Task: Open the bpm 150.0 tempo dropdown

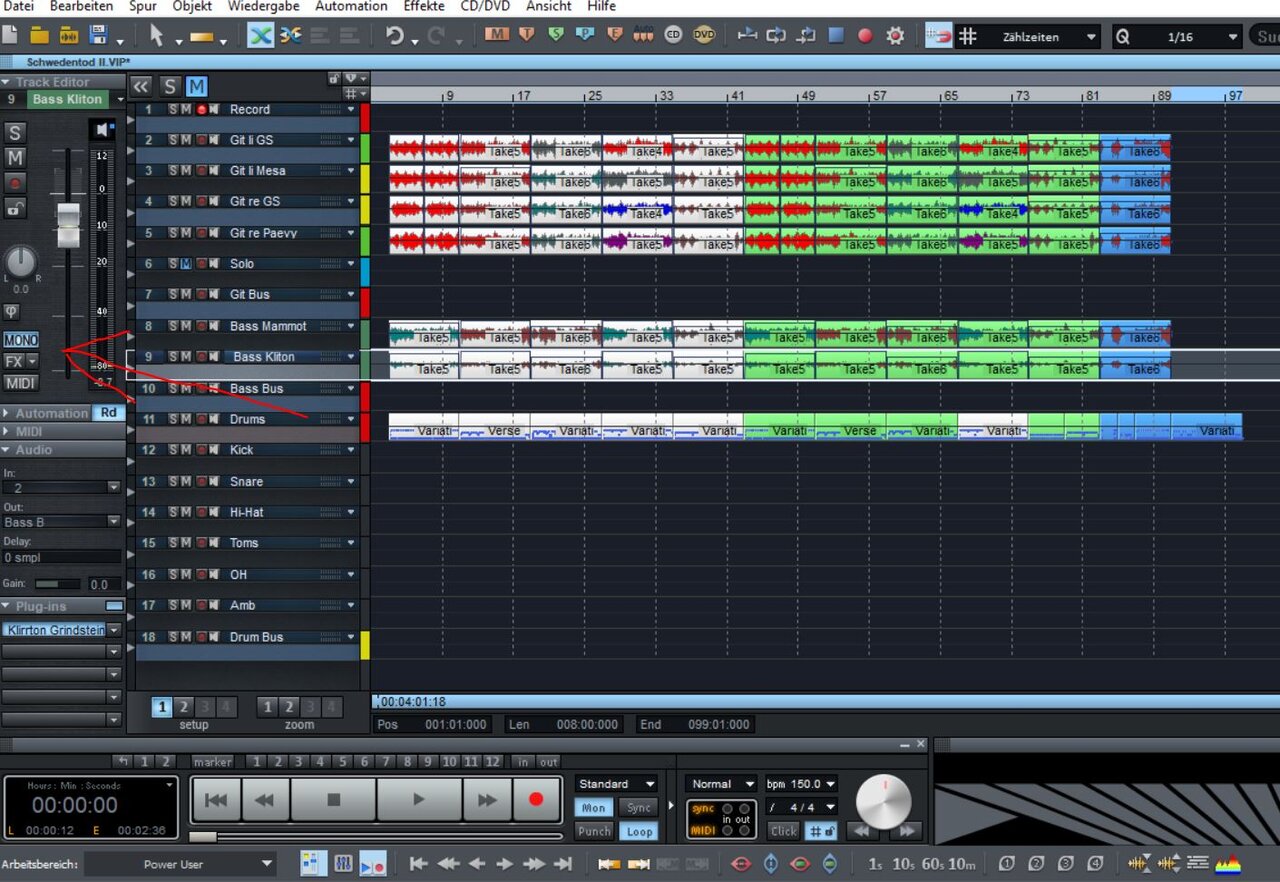Action: [x=801, y=784]
